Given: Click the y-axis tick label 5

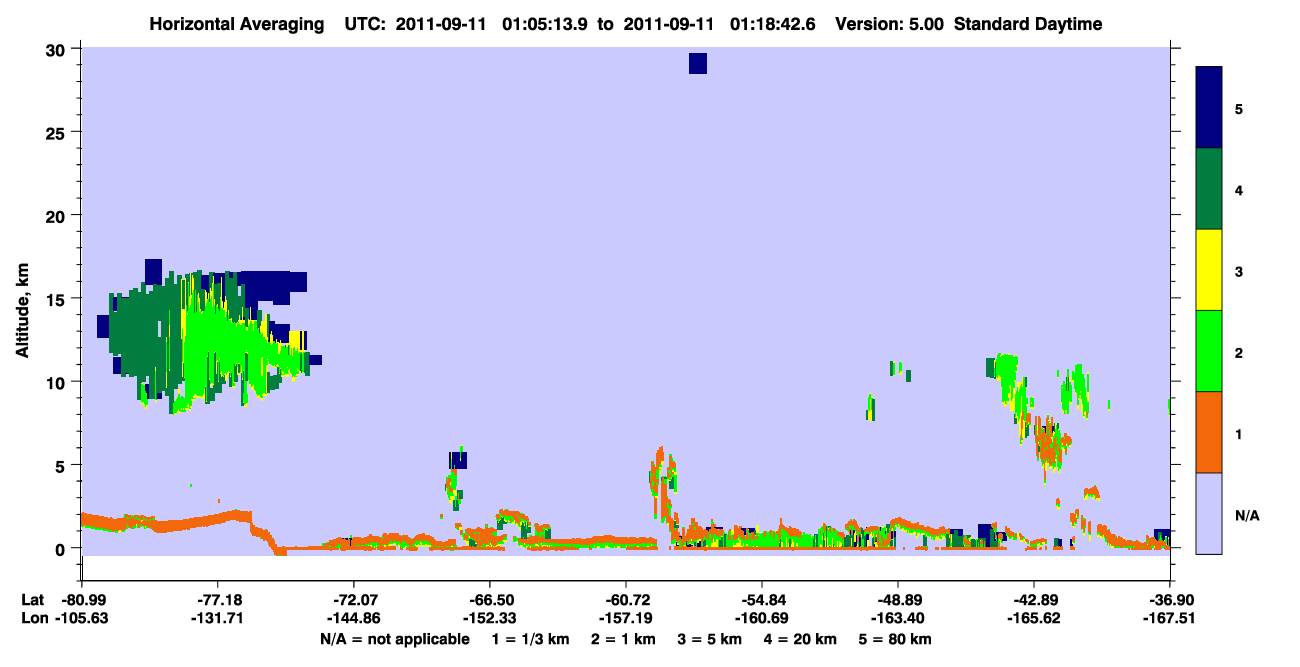Looking at the screenshot, I should (62, 465).
